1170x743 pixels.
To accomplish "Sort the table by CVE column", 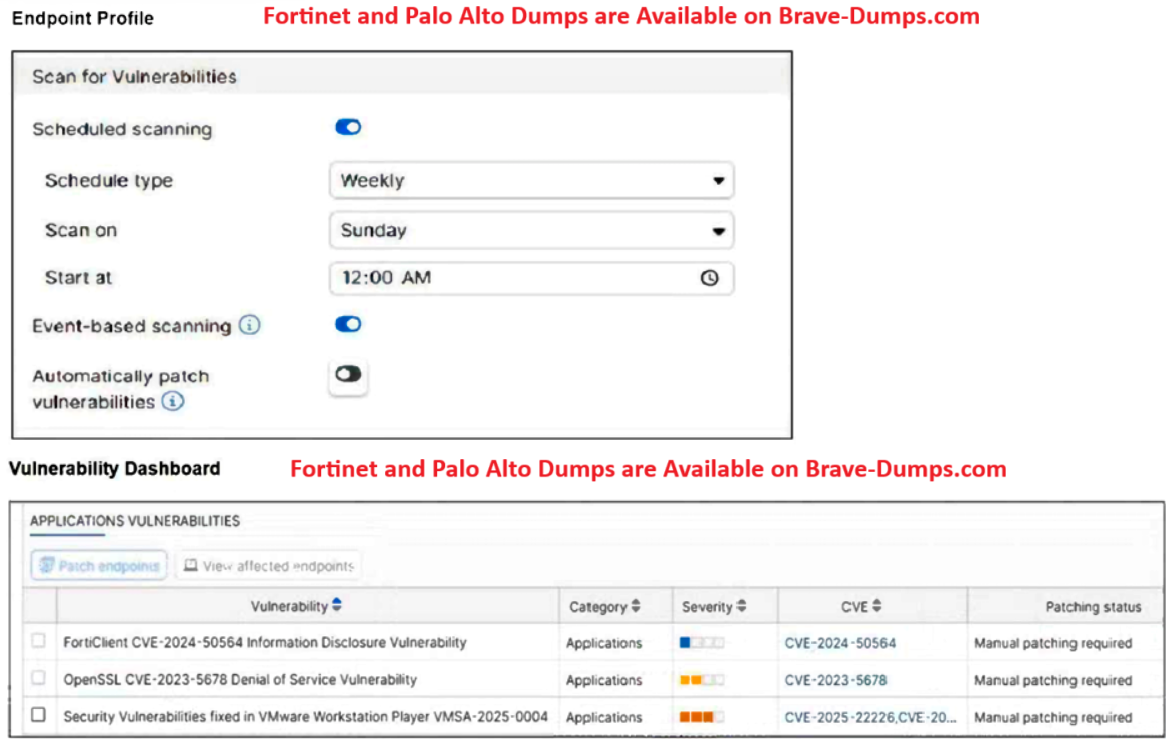I will [x=877, y=606].
